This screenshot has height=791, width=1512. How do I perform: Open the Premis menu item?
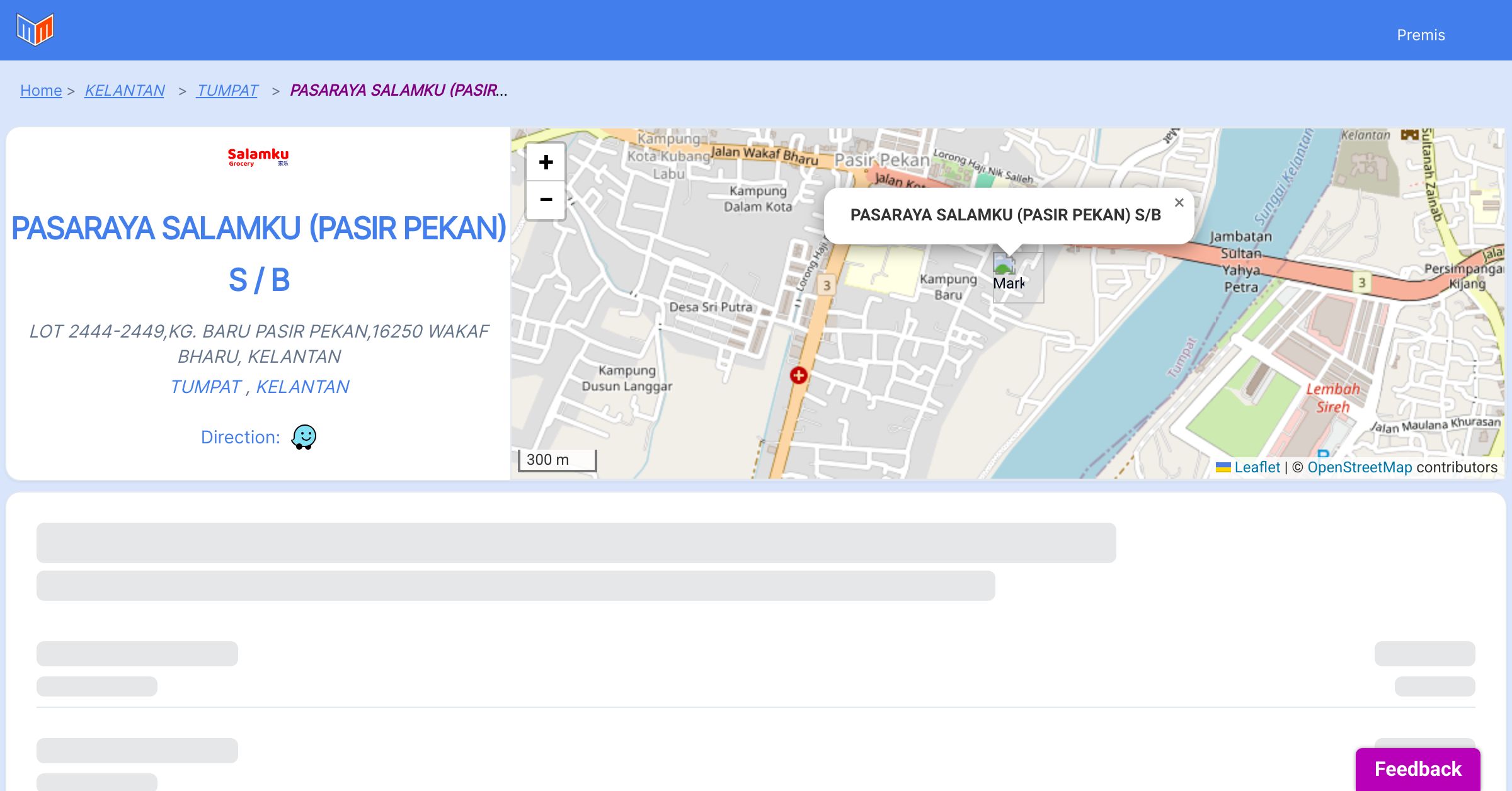(x=1421, y=35)
